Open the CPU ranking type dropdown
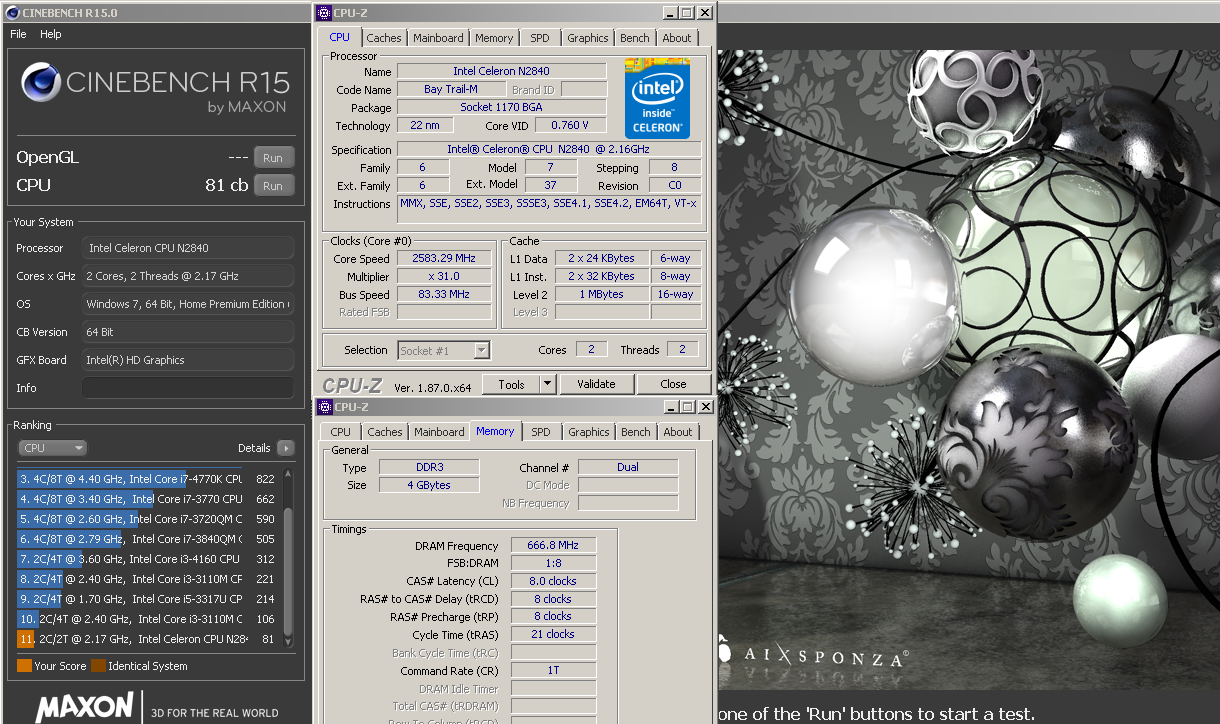Screen dimensions: 1220x724 (52, 448)
